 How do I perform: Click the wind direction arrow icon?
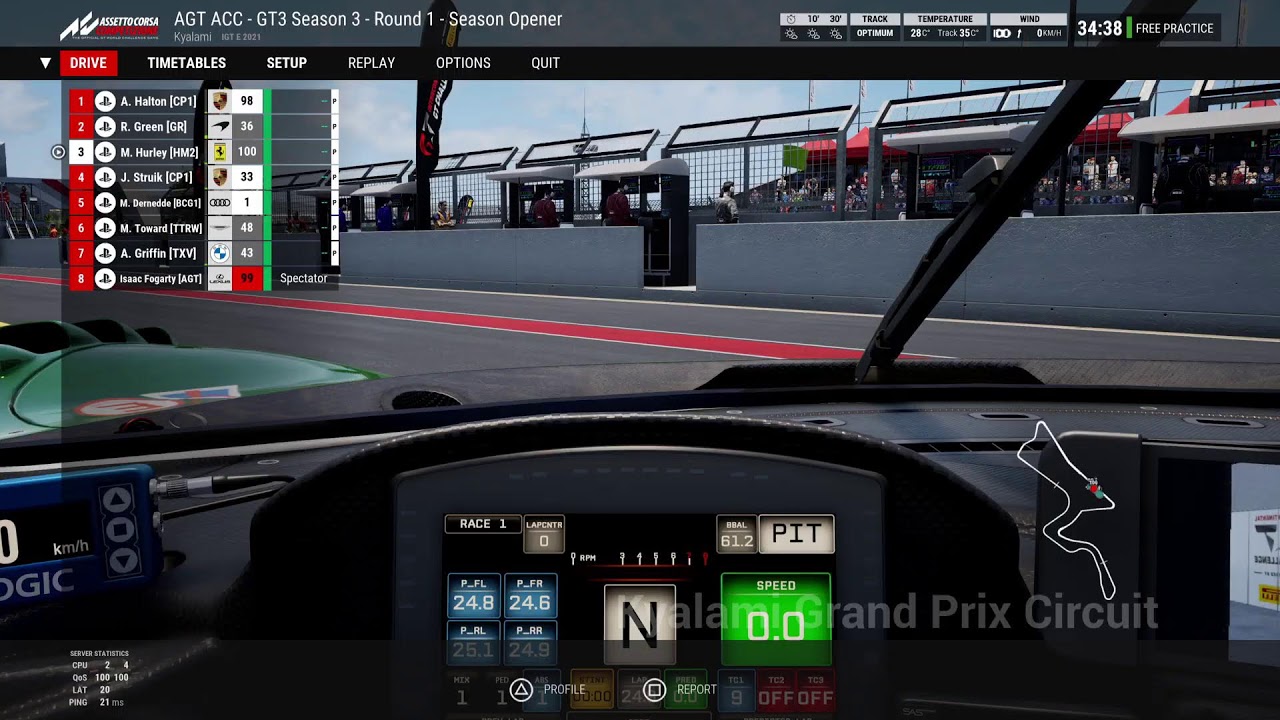tap(1019, 34)
